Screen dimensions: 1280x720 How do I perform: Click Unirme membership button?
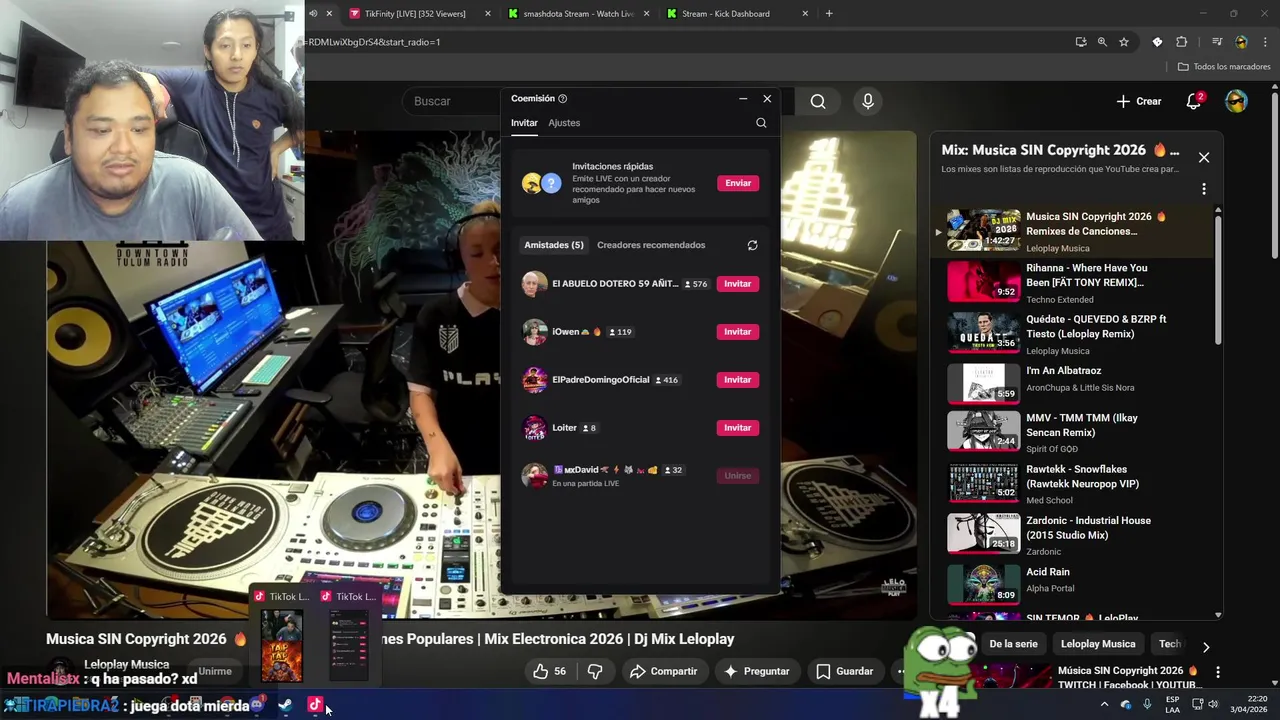(215, 671)
